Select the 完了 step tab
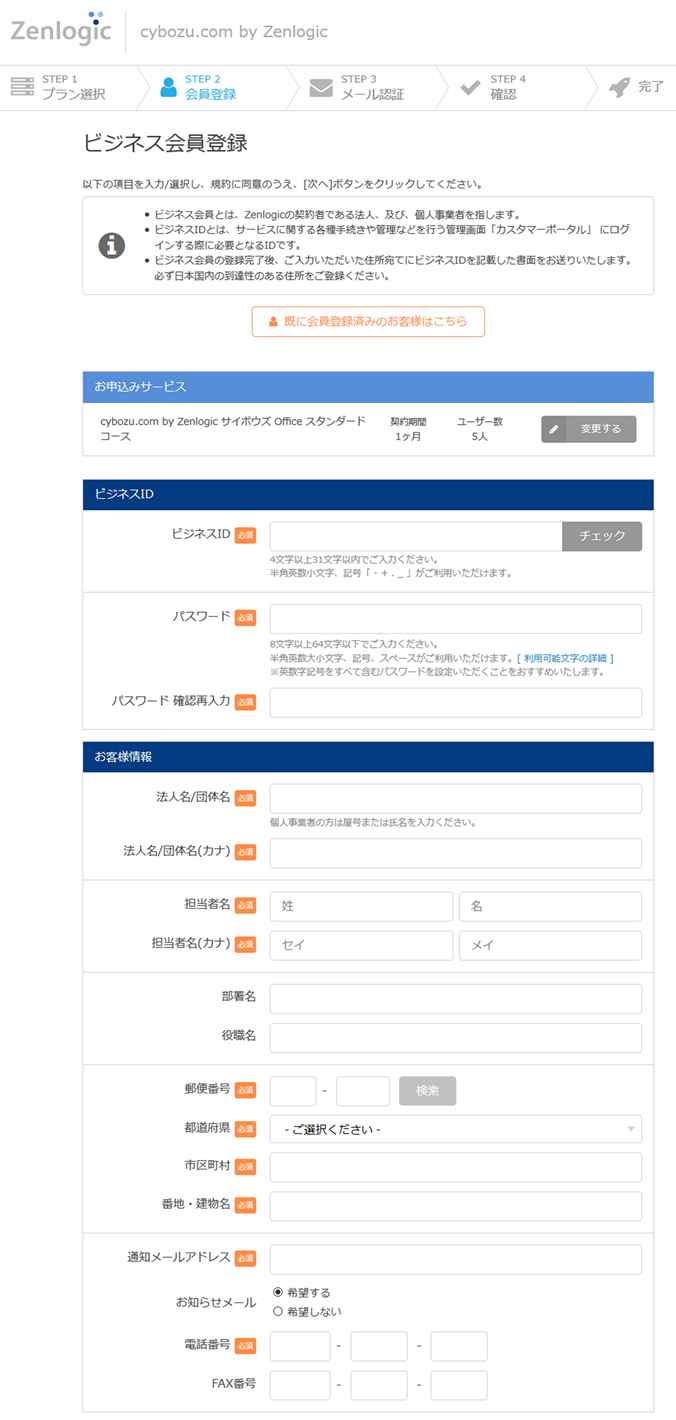676x1420 pixels. (634, 88)
